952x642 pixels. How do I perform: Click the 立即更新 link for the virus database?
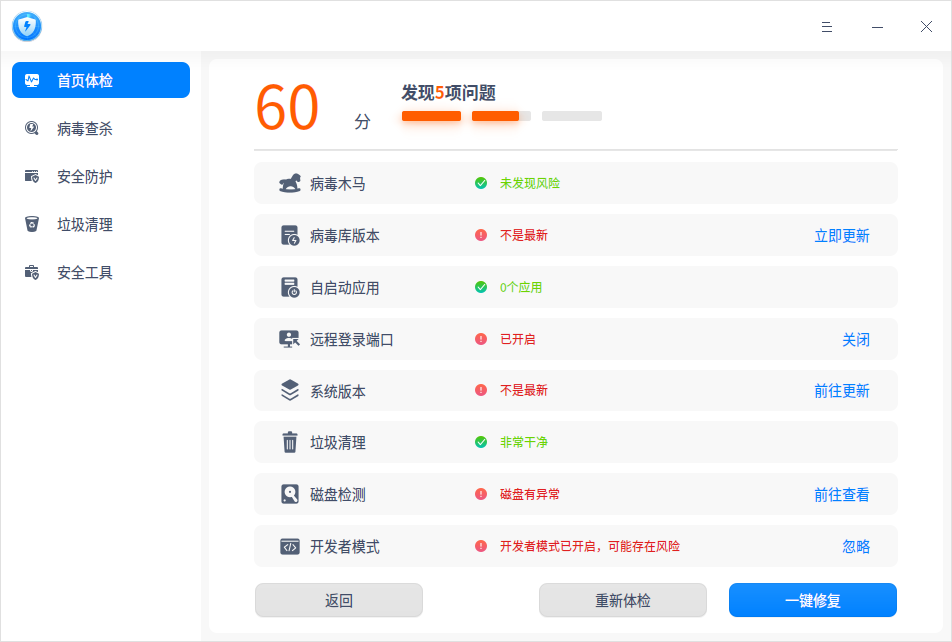click(842, 236)
